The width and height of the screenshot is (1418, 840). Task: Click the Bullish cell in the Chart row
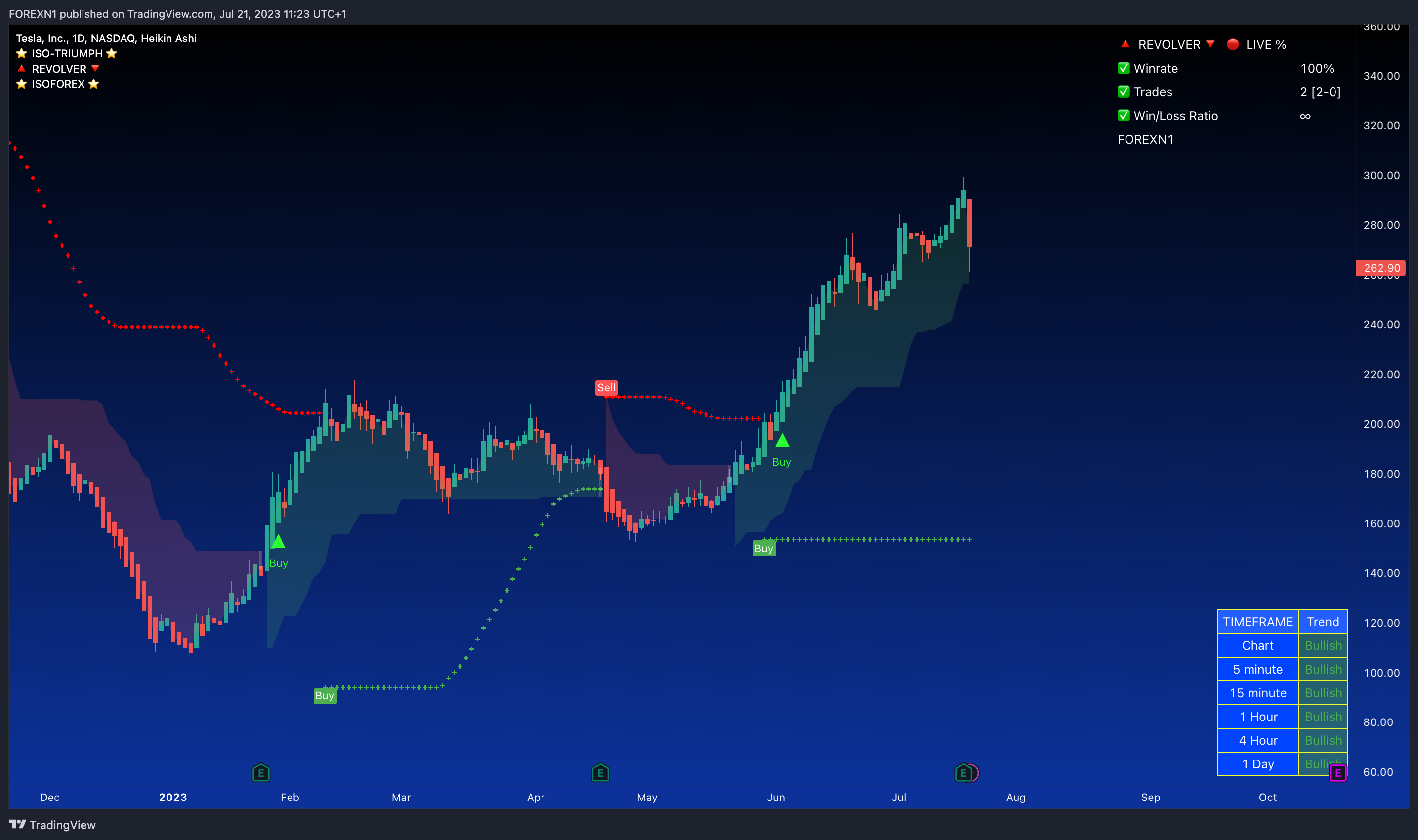pos(1323,646)
